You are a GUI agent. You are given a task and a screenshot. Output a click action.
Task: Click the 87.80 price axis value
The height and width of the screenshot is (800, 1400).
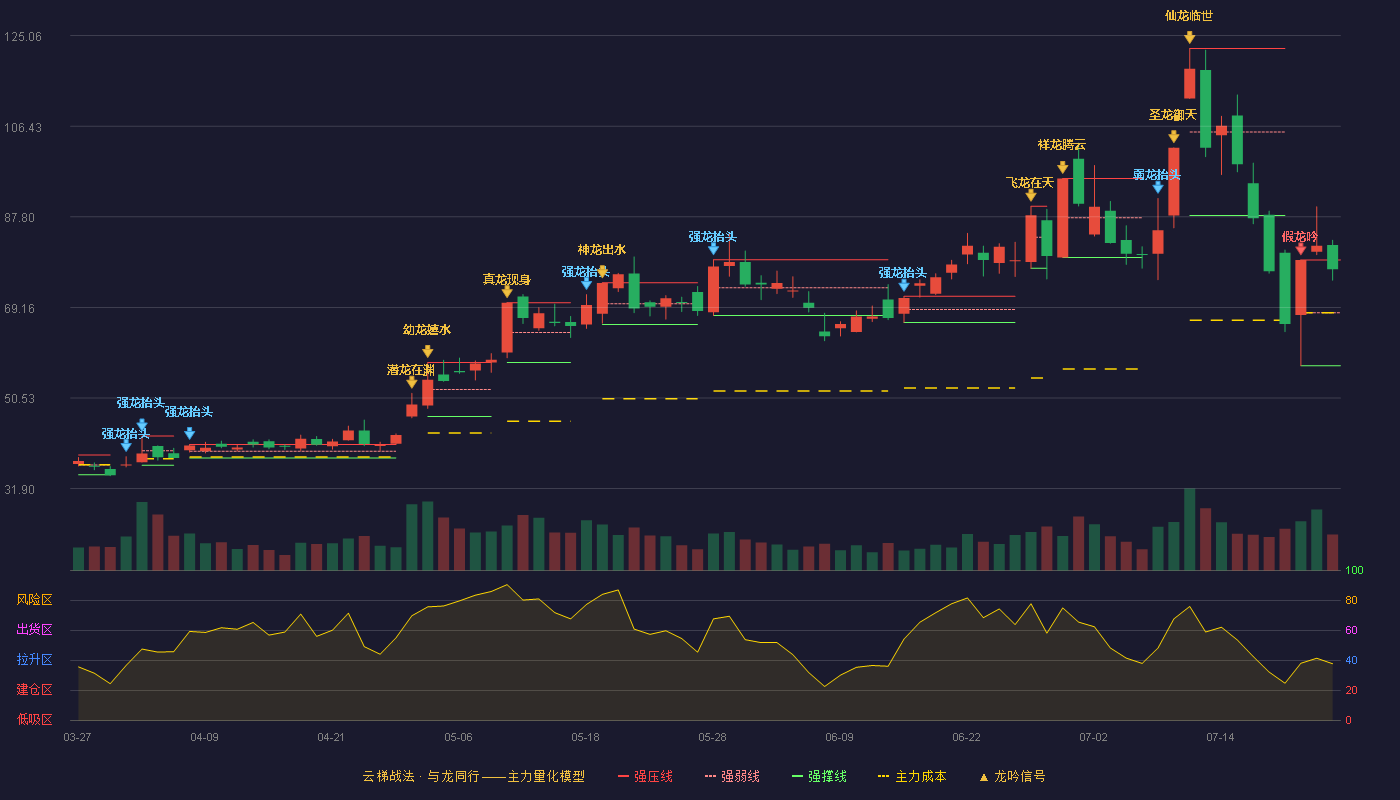pyautogui.click(x=22, y=218)
